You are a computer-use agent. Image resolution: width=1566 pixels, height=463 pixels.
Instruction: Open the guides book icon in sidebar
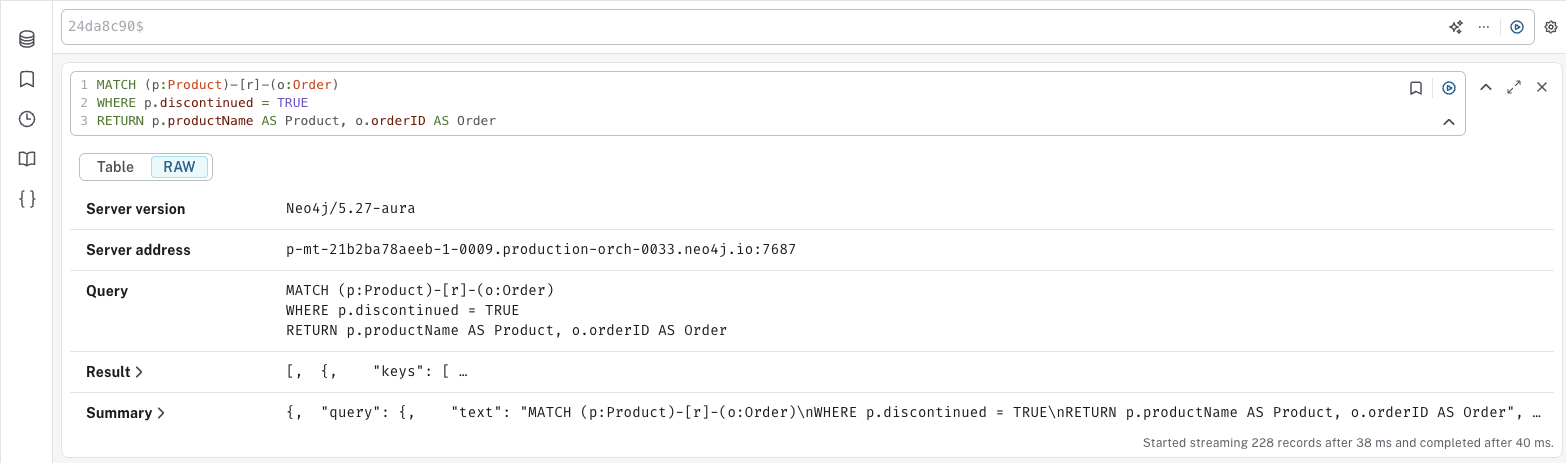click(27, 159)
